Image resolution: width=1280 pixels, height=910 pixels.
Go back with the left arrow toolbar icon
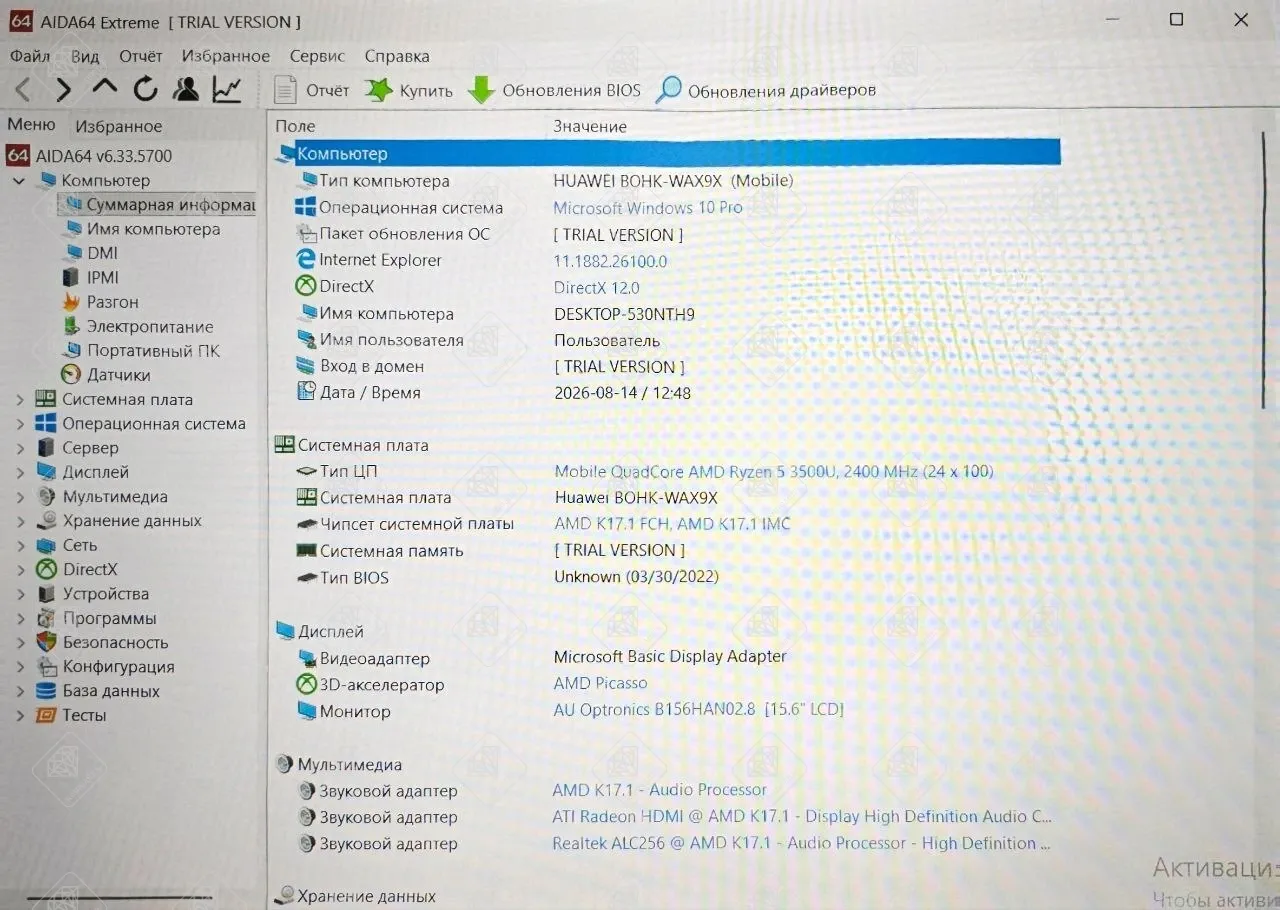point(23,90)
